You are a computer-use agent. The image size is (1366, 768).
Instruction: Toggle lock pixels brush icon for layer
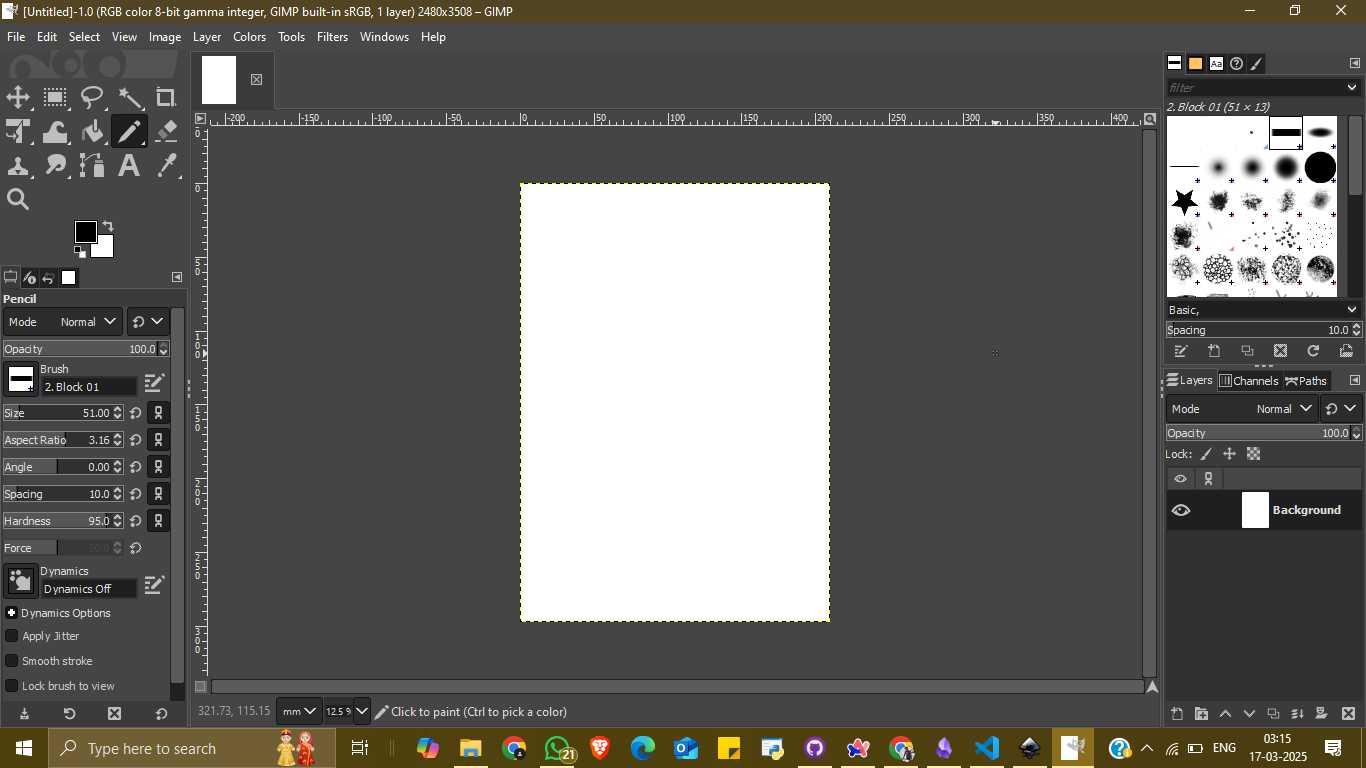point(1206,454)
